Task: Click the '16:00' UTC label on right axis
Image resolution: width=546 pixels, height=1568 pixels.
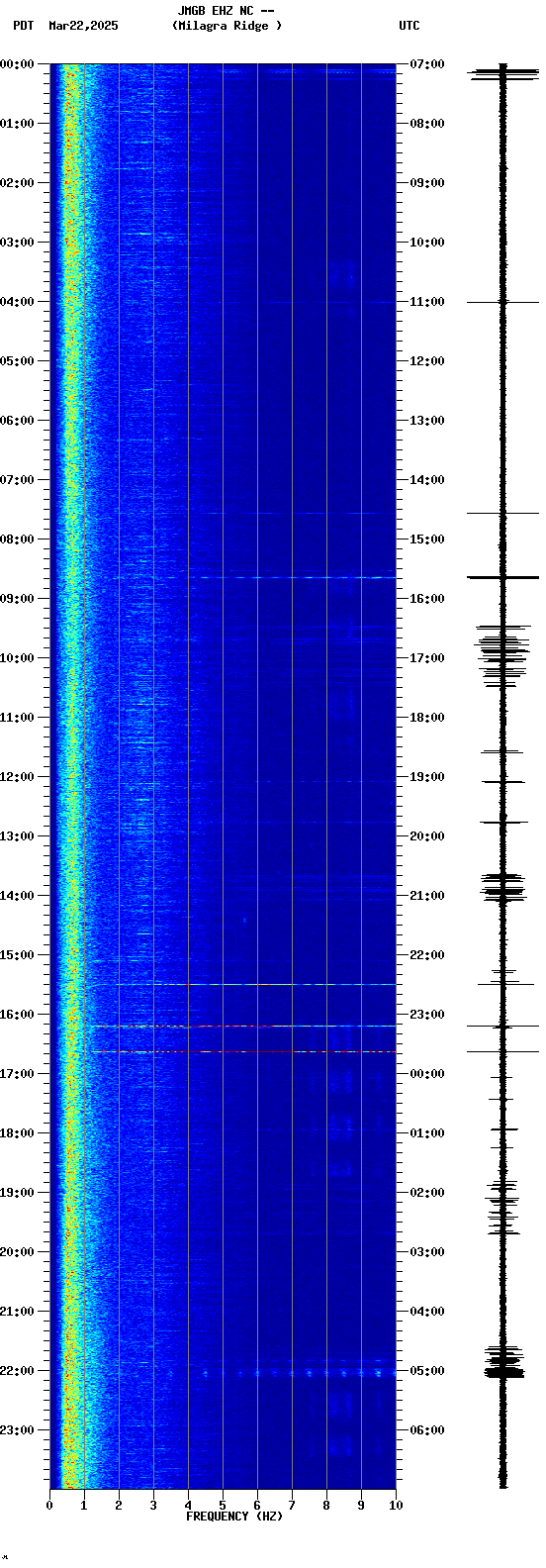Action: pos(426,599)
